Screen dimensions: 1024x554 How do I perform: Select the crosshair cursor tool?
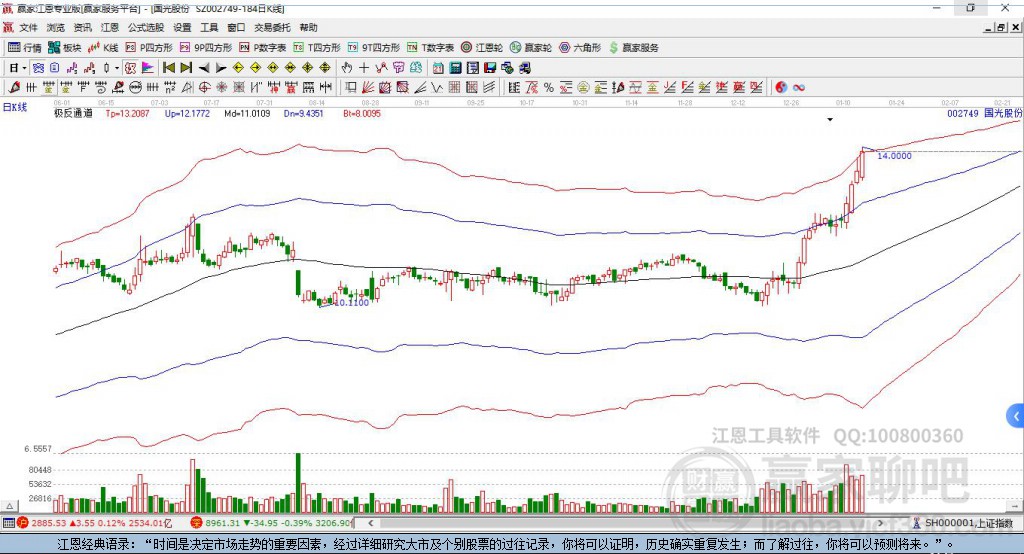364,67
